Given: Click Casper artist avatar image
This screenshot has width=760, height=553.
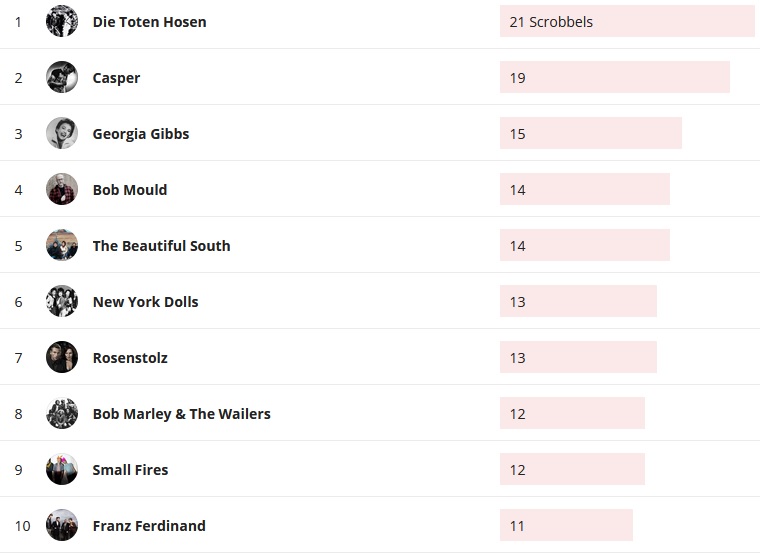Looking at the screenshot, I should pyautogui.click(x=62, y=77).
